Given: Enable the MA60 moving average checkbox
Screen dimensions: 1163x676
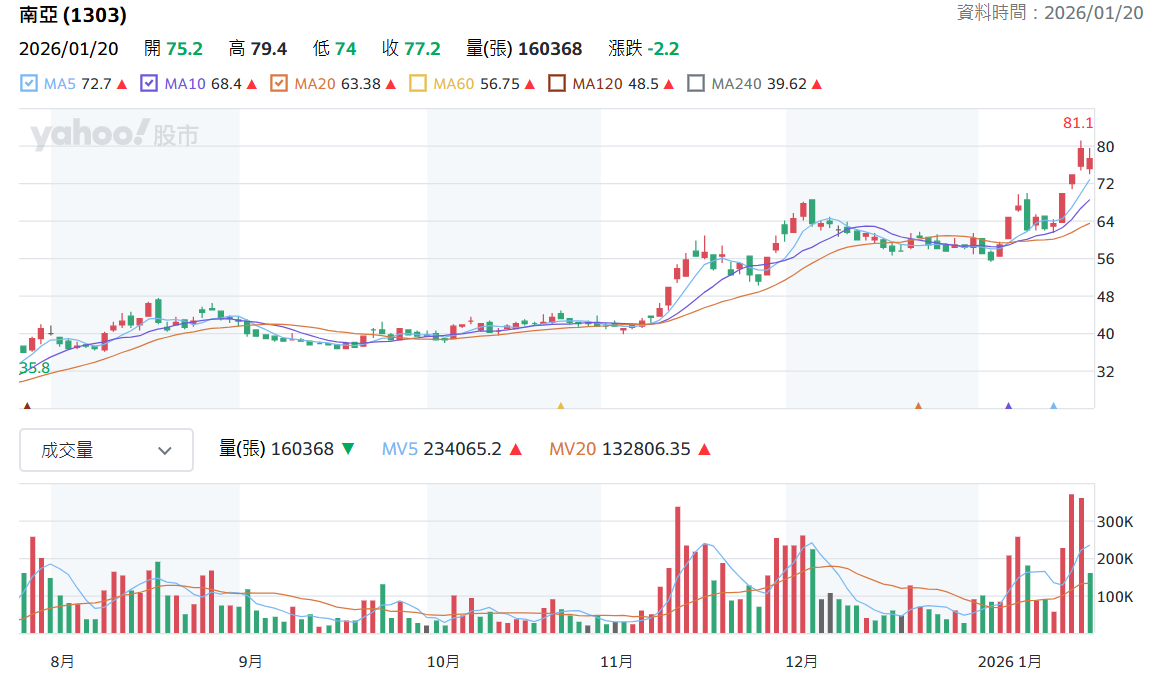Looking at the screenshot, I should click(x=418, y=84).
